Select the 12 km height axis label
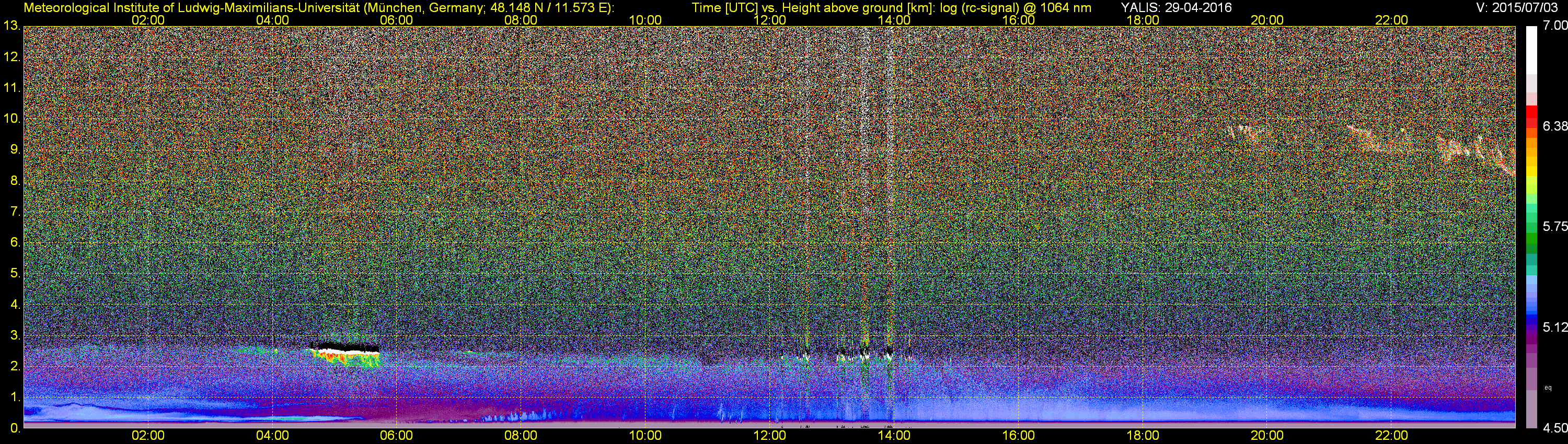Viewport: 1568px width, 444px height. pos(11,57)
